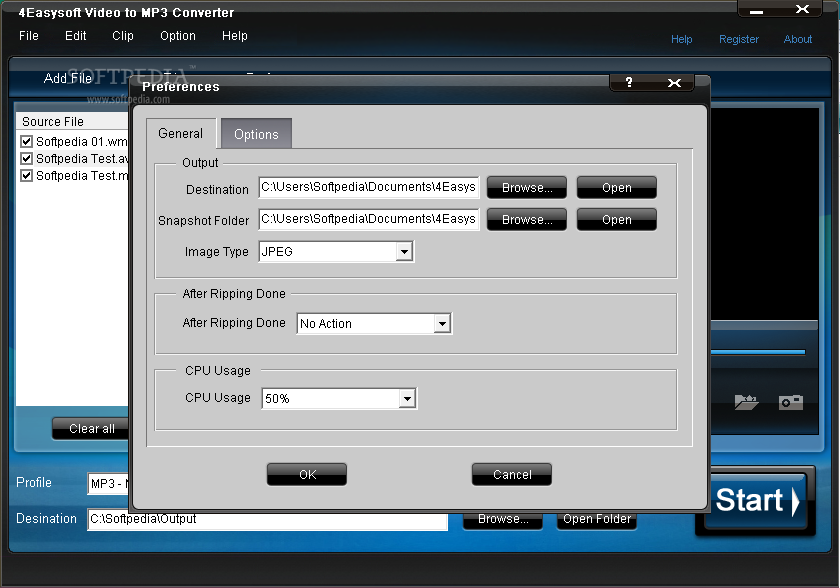The height and width of the screenshot is (588, 840).
Task: Click the Destination path input field
Action: coord(369,187)
